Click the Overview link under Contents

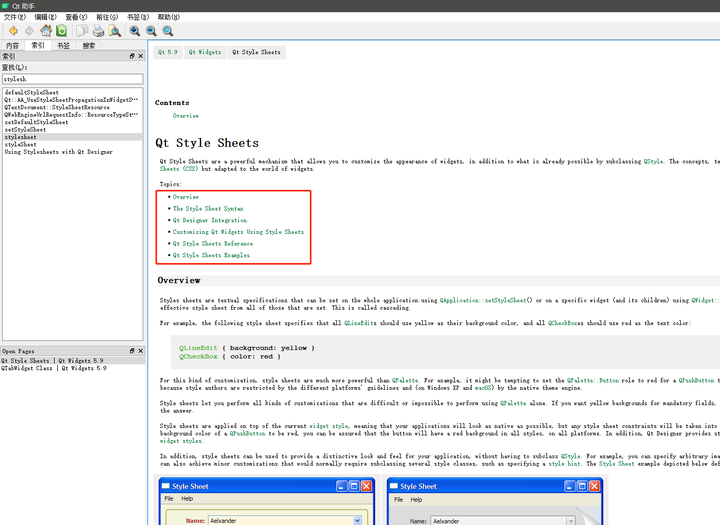(x=186, y=116)
